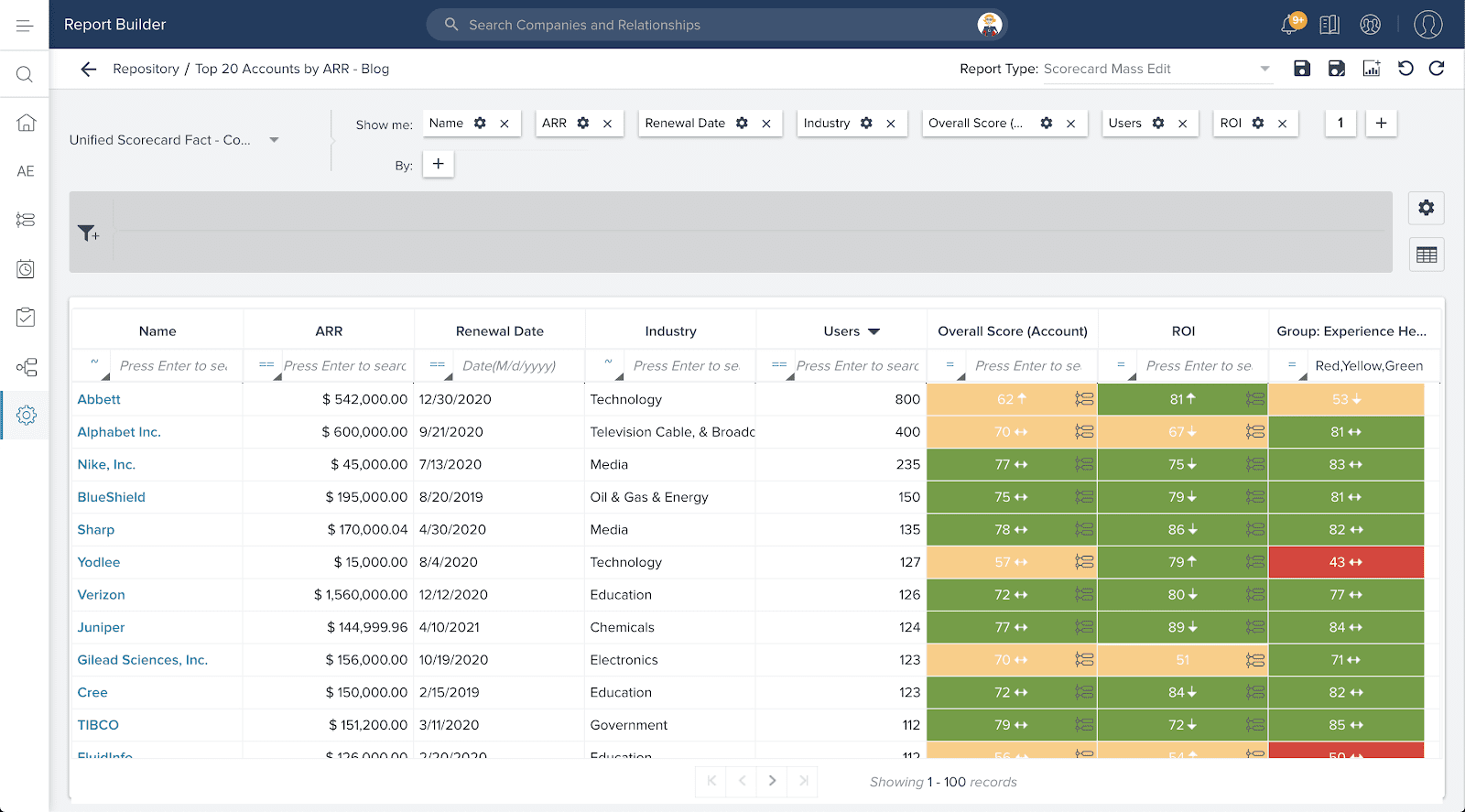The height and width of the screenshot is (812, 1465).
Task: Remove the Industry field chip
Action: pyautogui.click(x=891, y=124)
